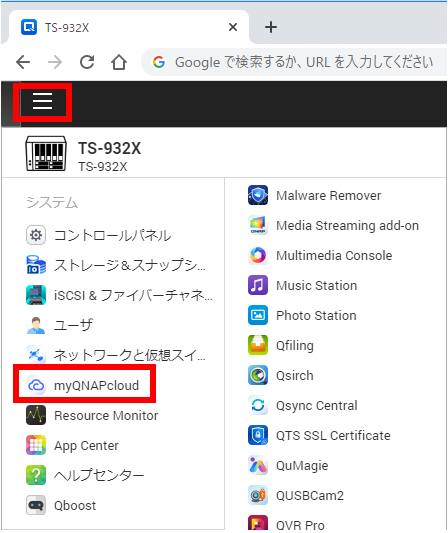Image resolution: width=448 pixels, height=533 pixels.
Task: Open the Qsirch search icon
Action: 258,375
